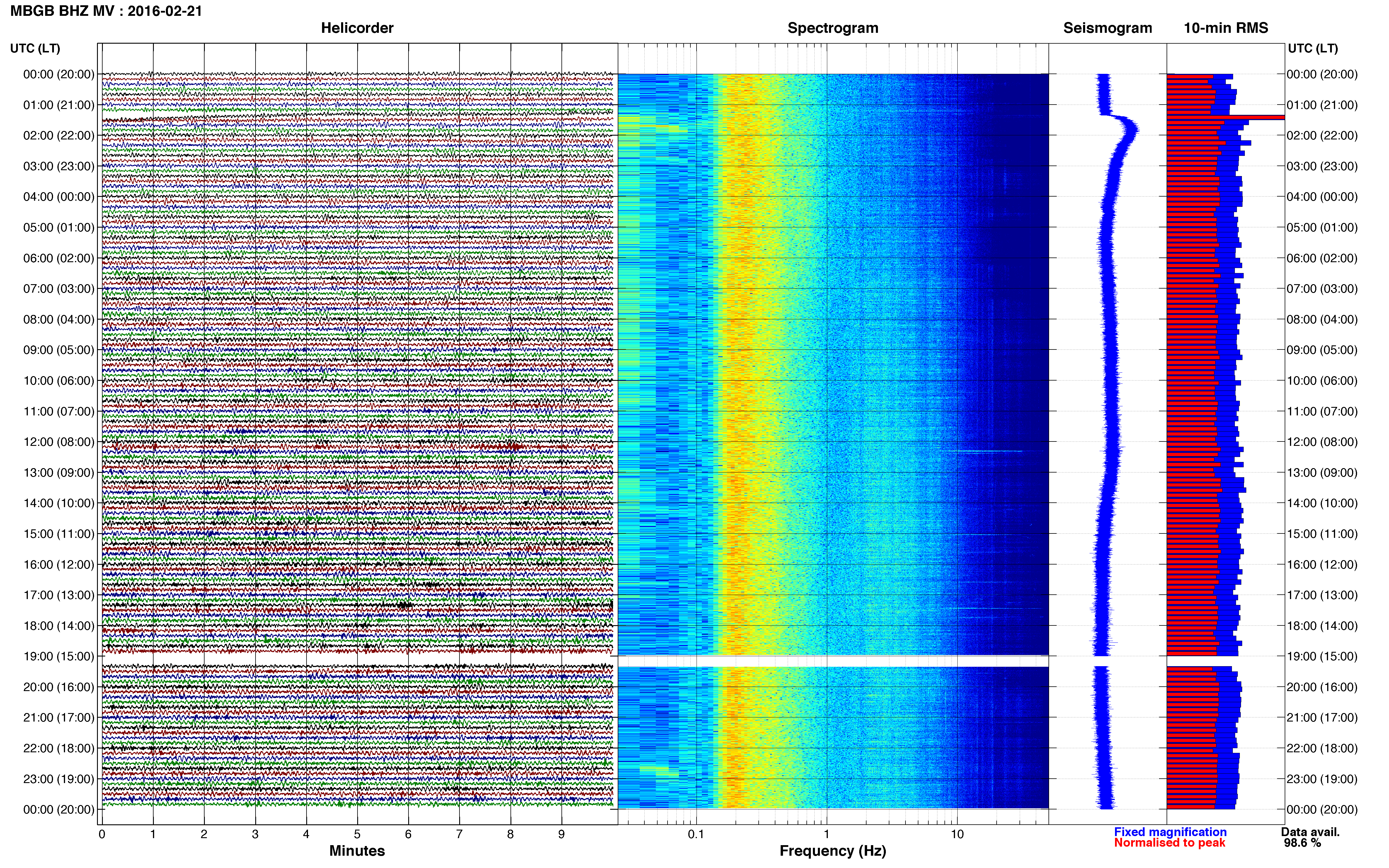Click left-axis time label '06:00 (02:00)'
Screen dimensions: 1389x868
pos(59,258)
